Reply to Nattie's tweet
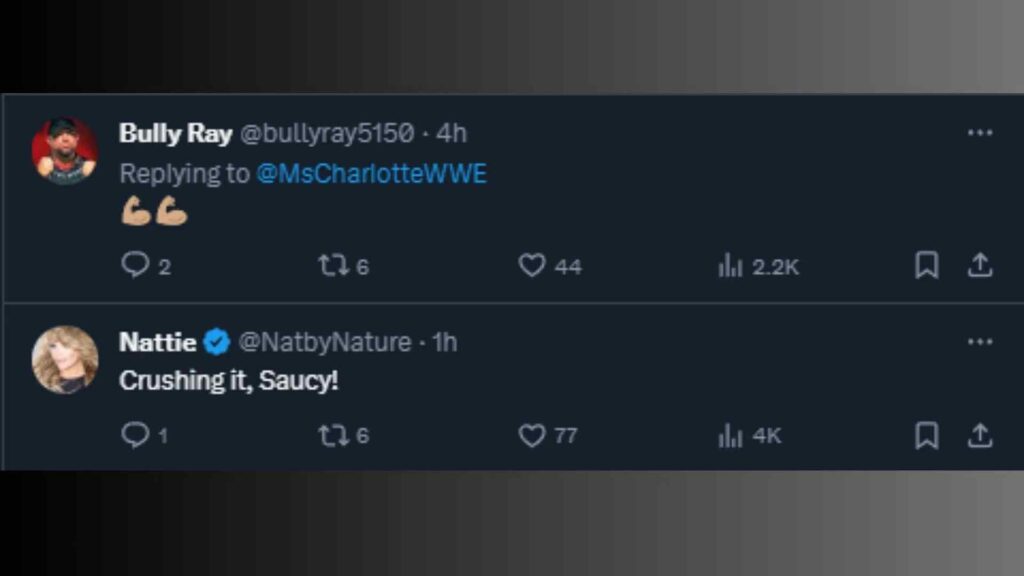This screenshot has width=1024, height=576. click(134, 435)
